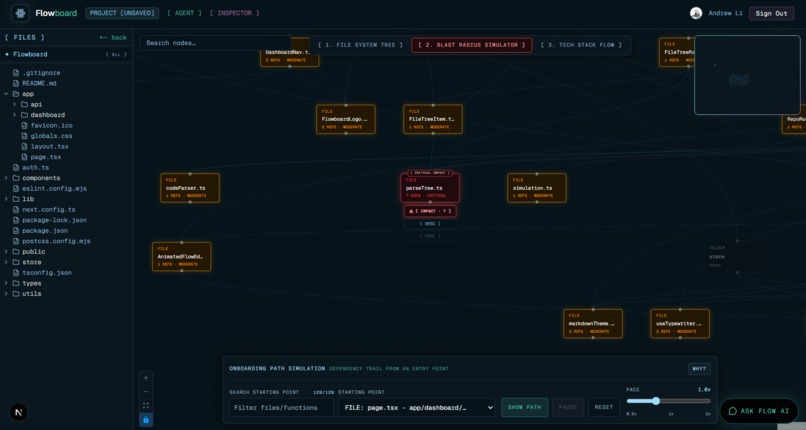Viewport: 806px width, 430px height.
Task: Click the .gitignore file icon
Action: click(x=16, y=73)
